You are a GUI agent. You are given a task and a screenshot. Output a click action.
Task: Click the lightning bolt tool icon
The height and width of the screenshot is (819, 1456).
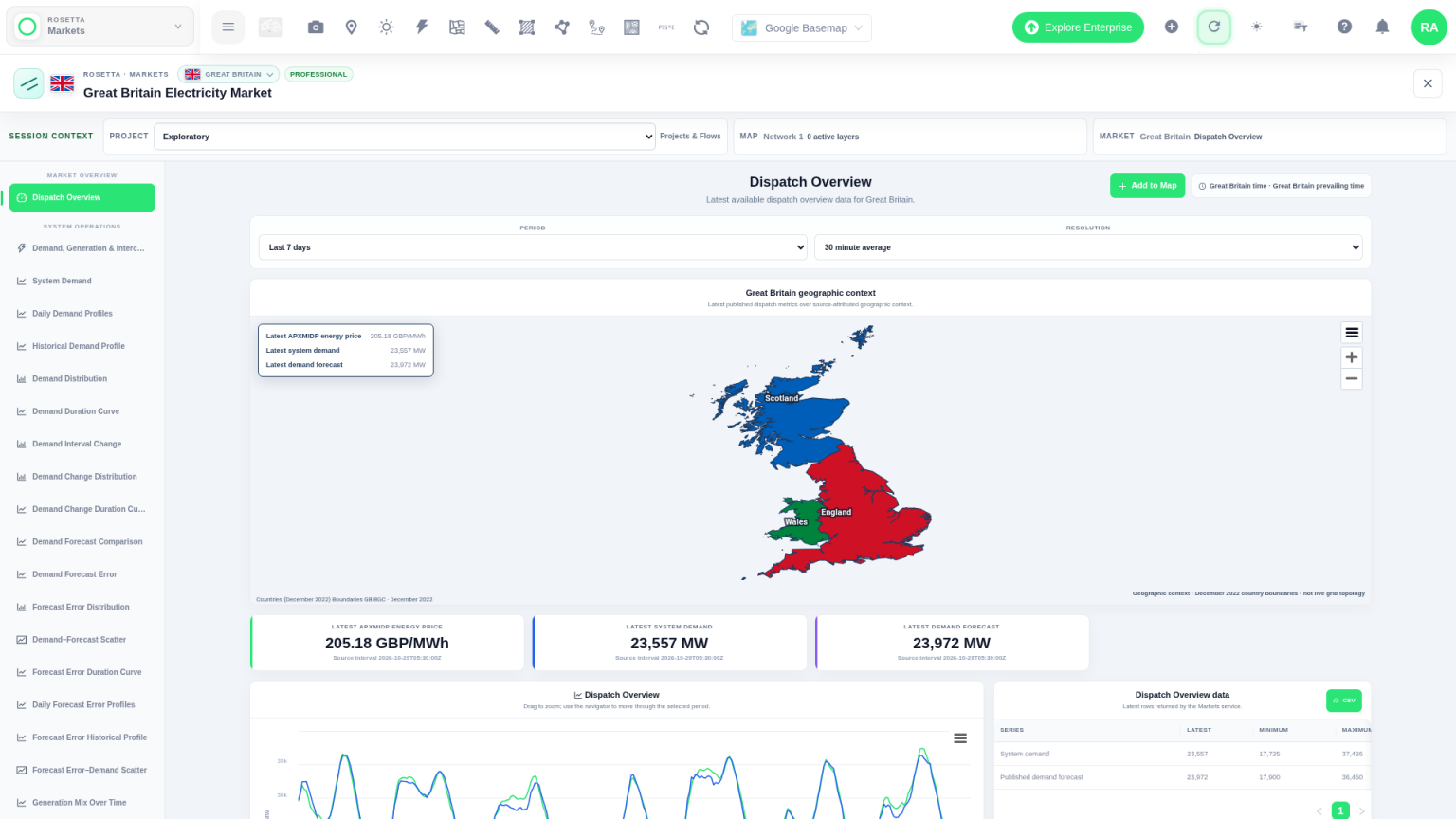coord(422,27)
